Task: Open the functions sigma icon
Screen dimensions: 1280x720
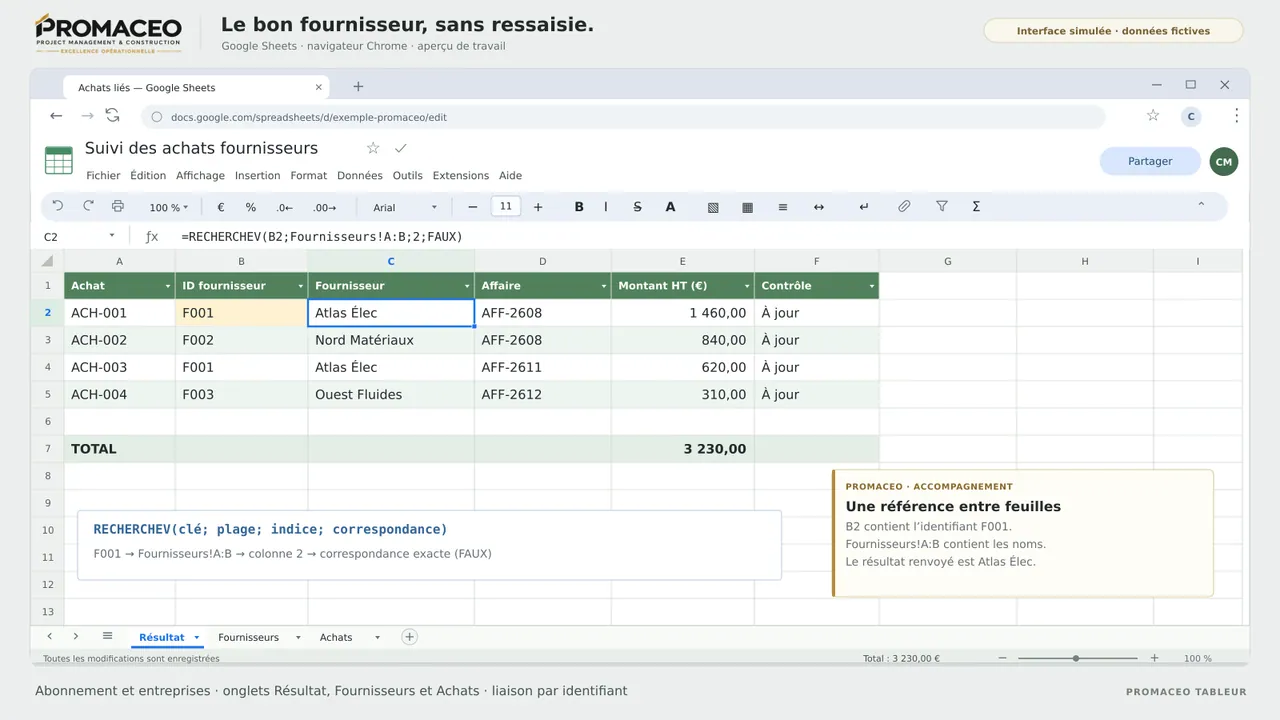Action: (x=976, y=207)
